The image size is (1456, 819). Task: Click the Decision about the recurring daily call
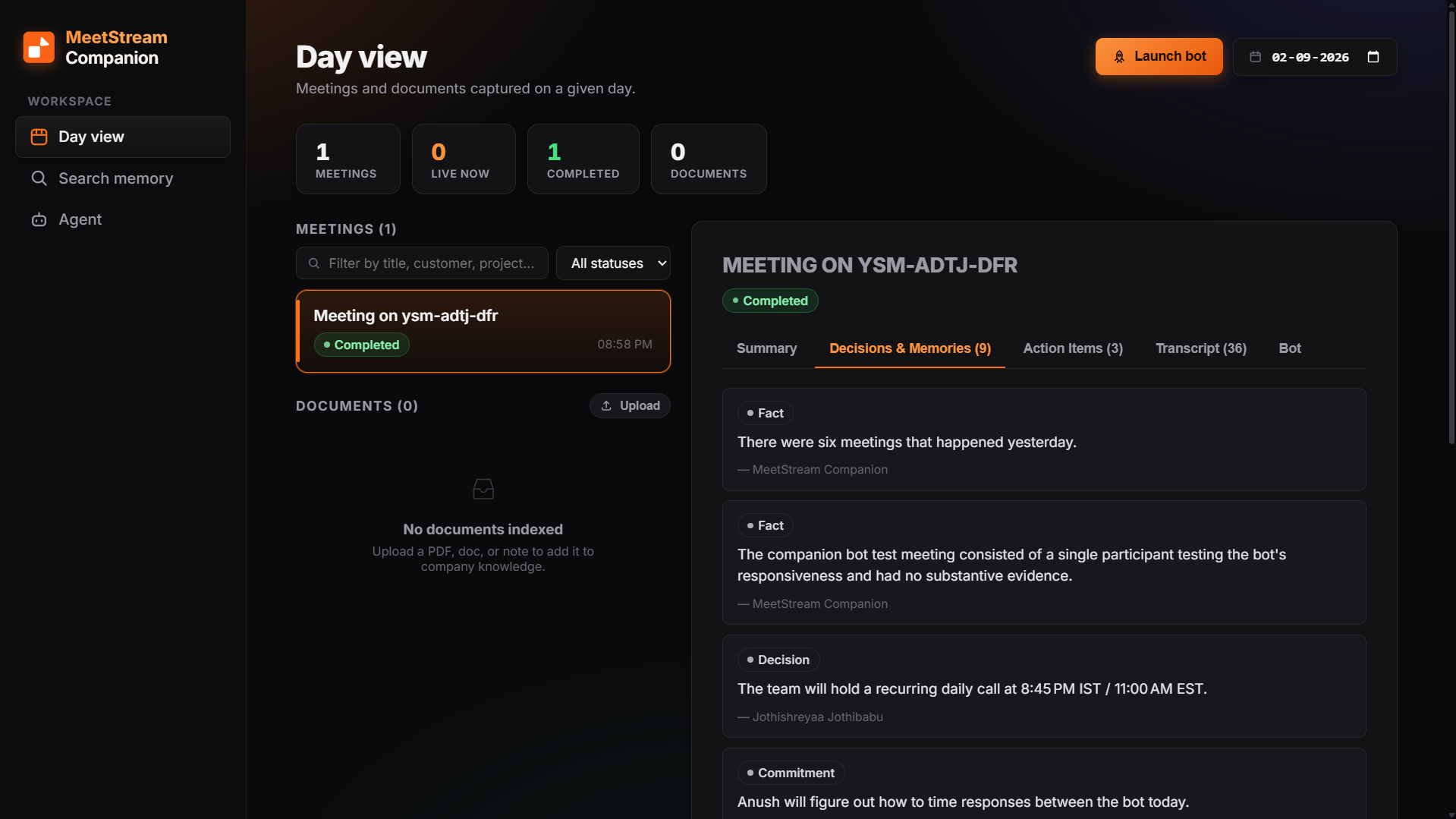click(x=1044, y=686)
